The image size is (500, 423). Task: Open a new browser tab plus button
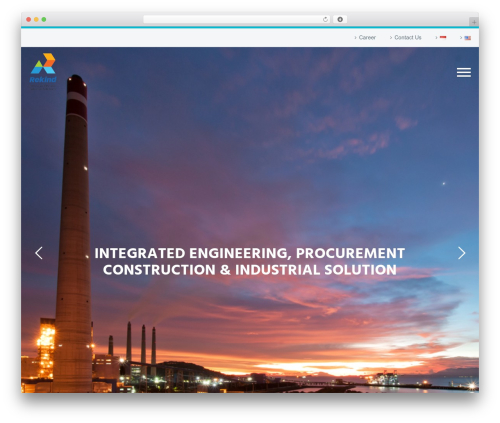(474, 22)
